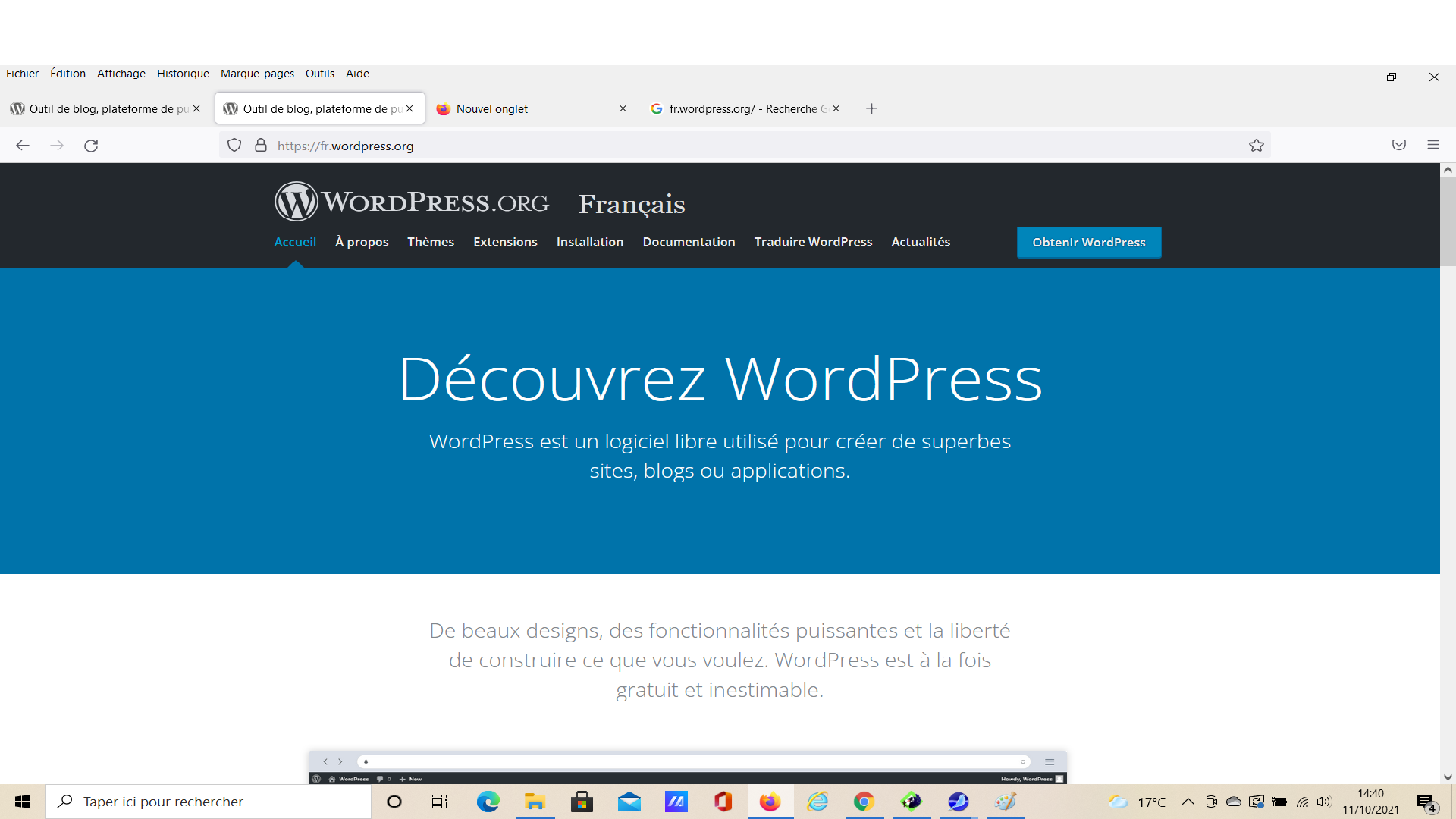The width and height of the screenshot is (1456, 819).
Task: Open the Fichier menu
Action: (22, 74)
